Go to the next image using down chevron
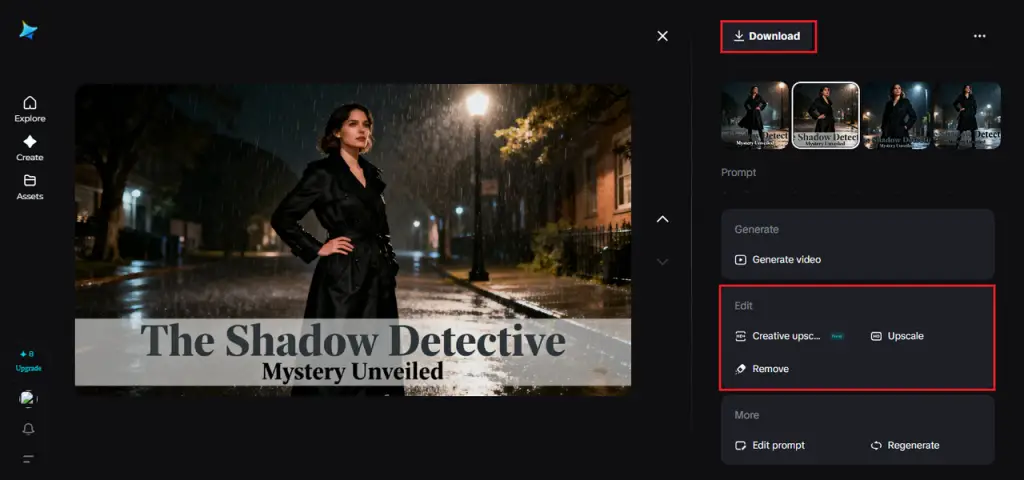Image resolution: width=1024 pixels, height=480 pixels. click(662, 261)
